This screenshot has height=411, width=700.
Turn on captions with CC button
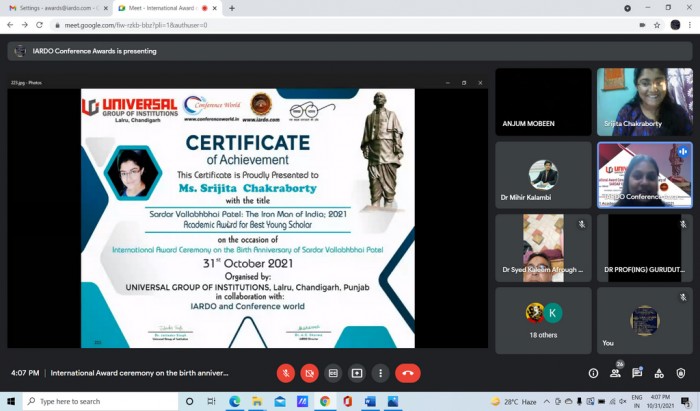tap(333, 373)
